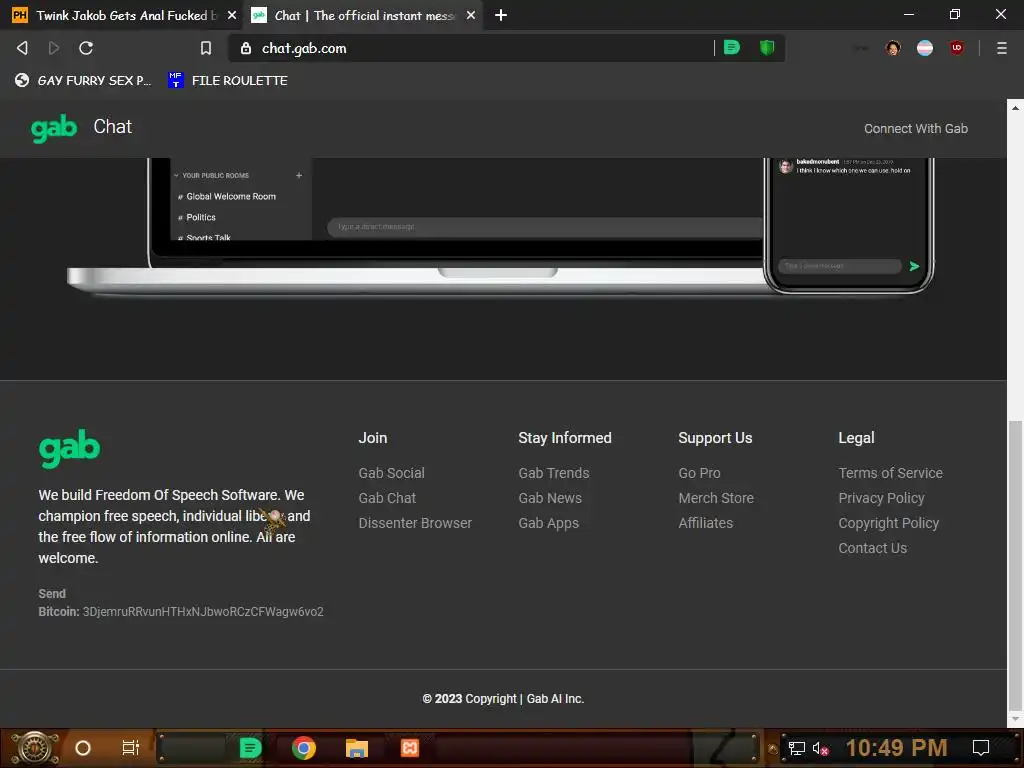Open the orange XAMPP taskbar icon
Image resolution: width=1024 pixels, height=768 pixels.
[x=409, y=748]
